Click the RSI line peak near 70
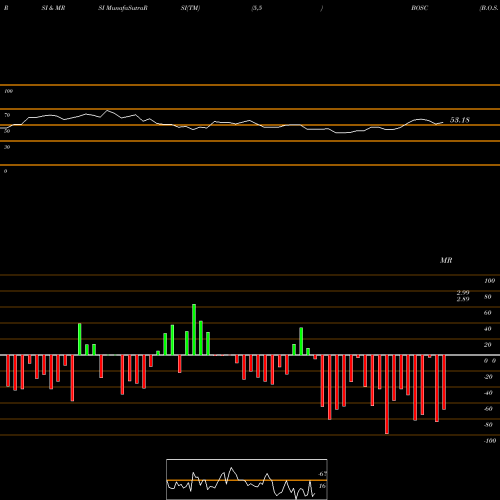The width and height of the screenshot is (500, 500). [x=107, y=110]
